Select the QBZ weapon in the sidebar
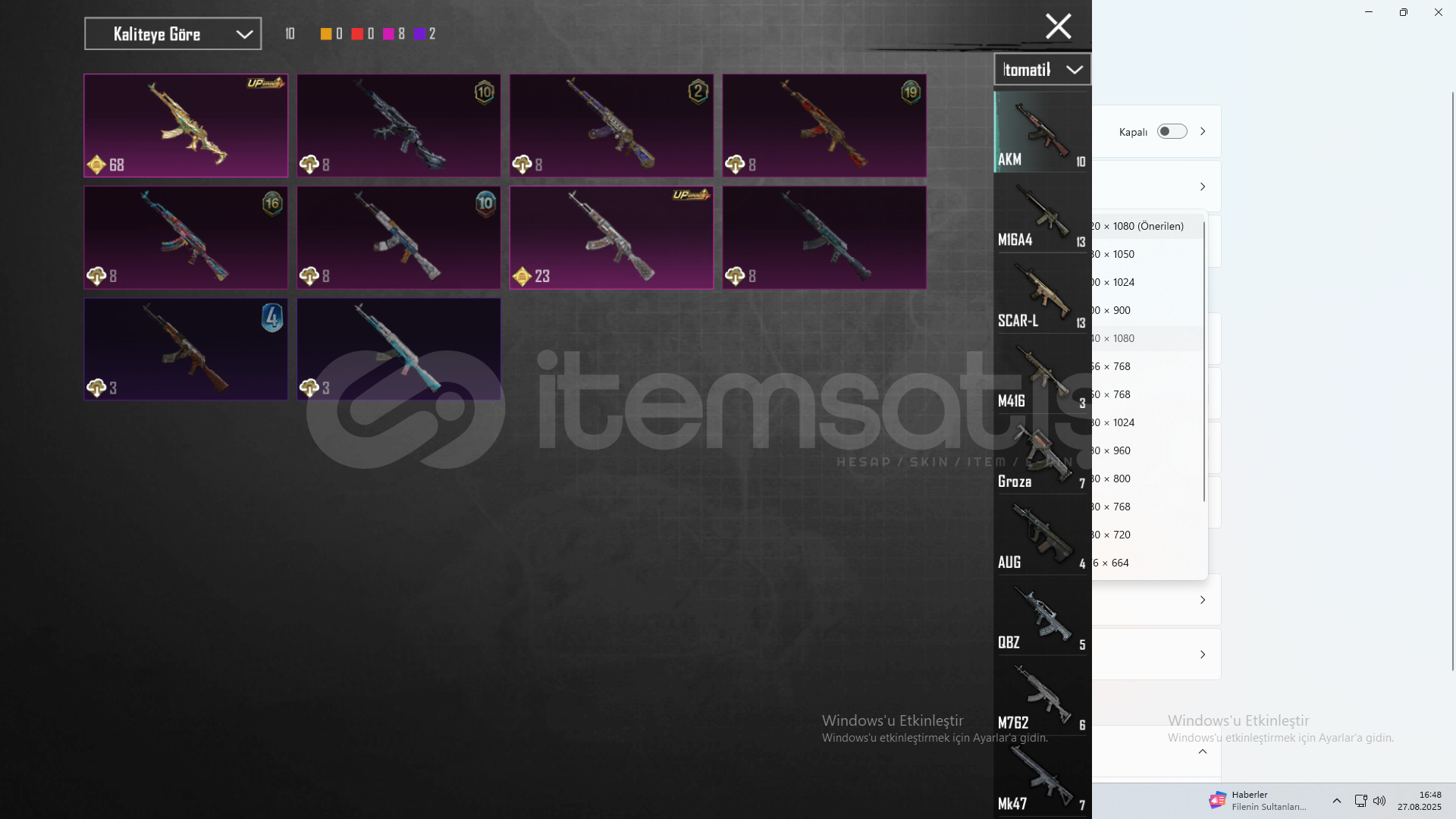Viewport: 1456px width, 819px height. (1042, 616)
